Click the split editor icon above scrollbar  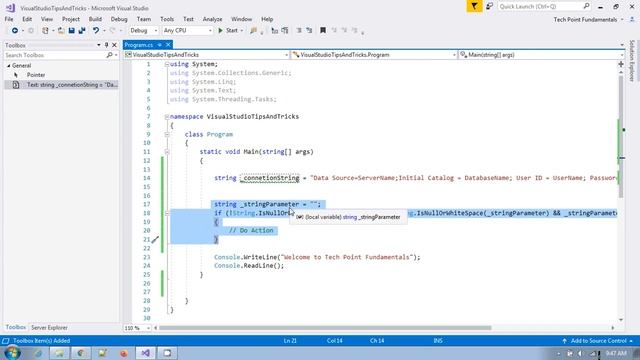coord(621,64)
